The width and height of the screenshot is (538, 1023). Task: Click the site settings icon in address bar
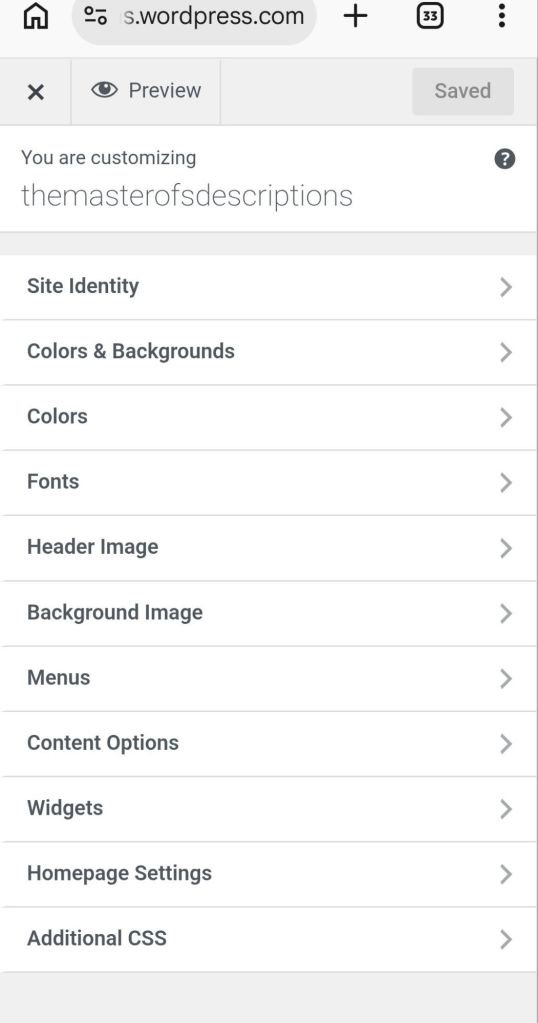pos(95,15)
